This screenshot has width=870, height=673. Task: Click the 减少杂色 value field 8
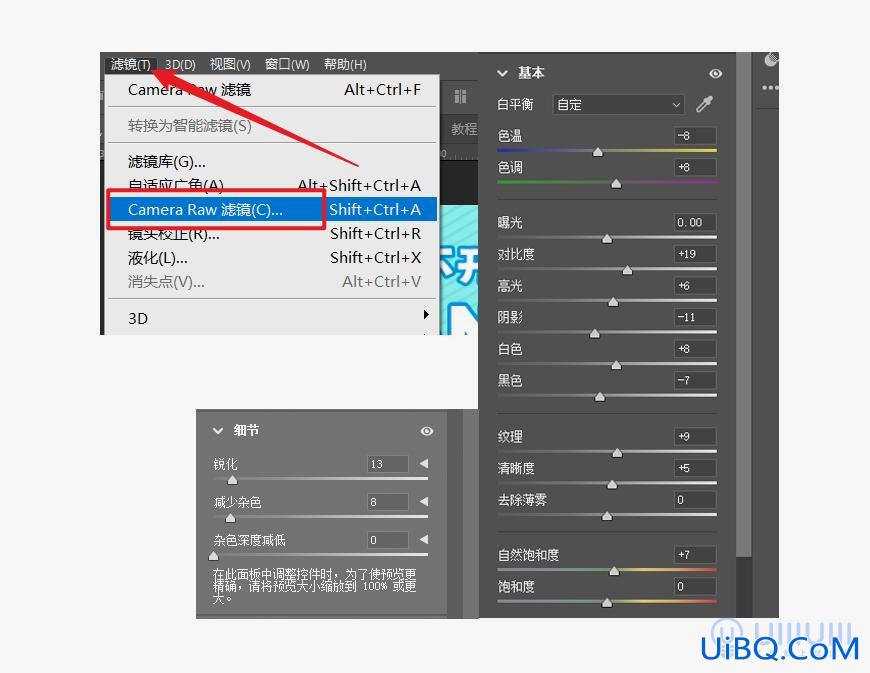click(x=388, y=502)
